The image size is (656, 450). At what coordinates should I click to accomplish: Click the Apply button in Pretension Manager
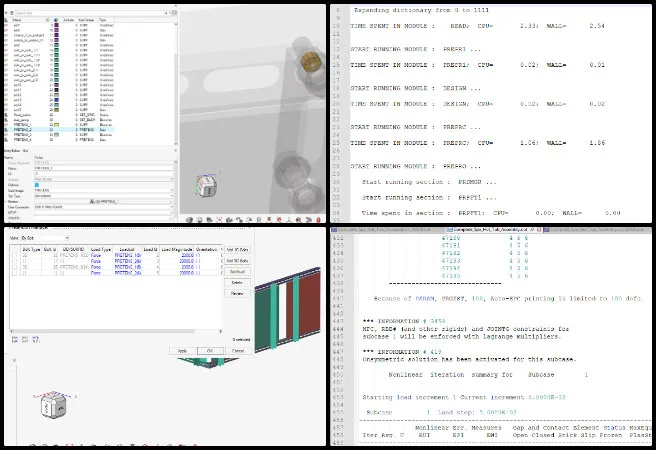click(182, 351)
